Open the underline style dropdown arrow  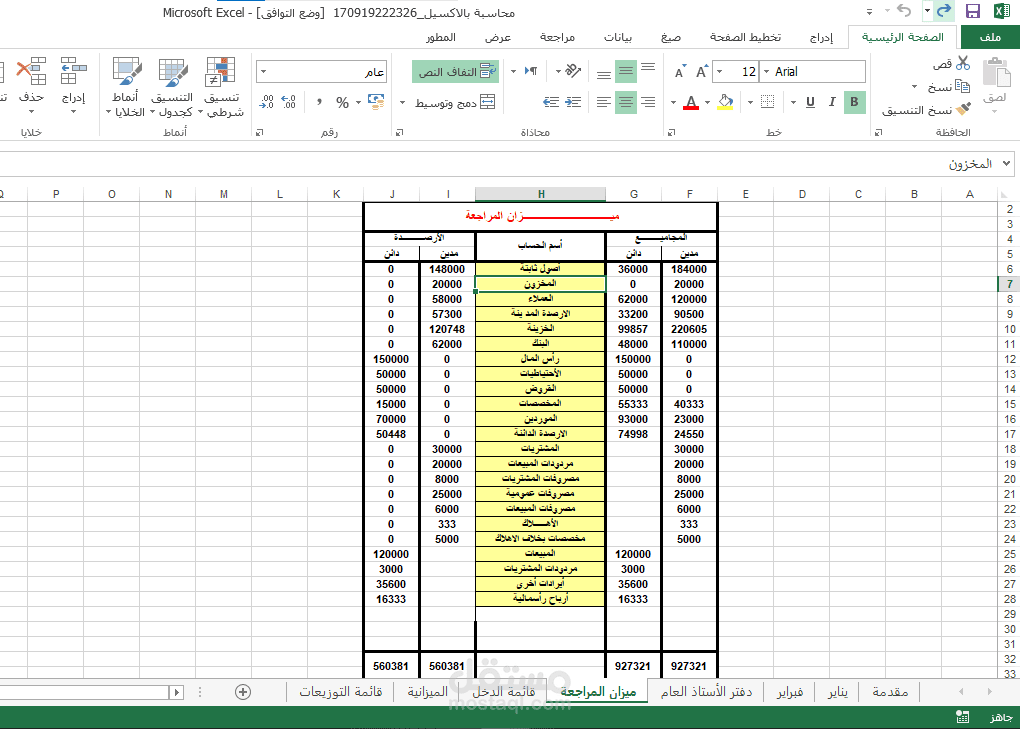[x=794, y=102]
